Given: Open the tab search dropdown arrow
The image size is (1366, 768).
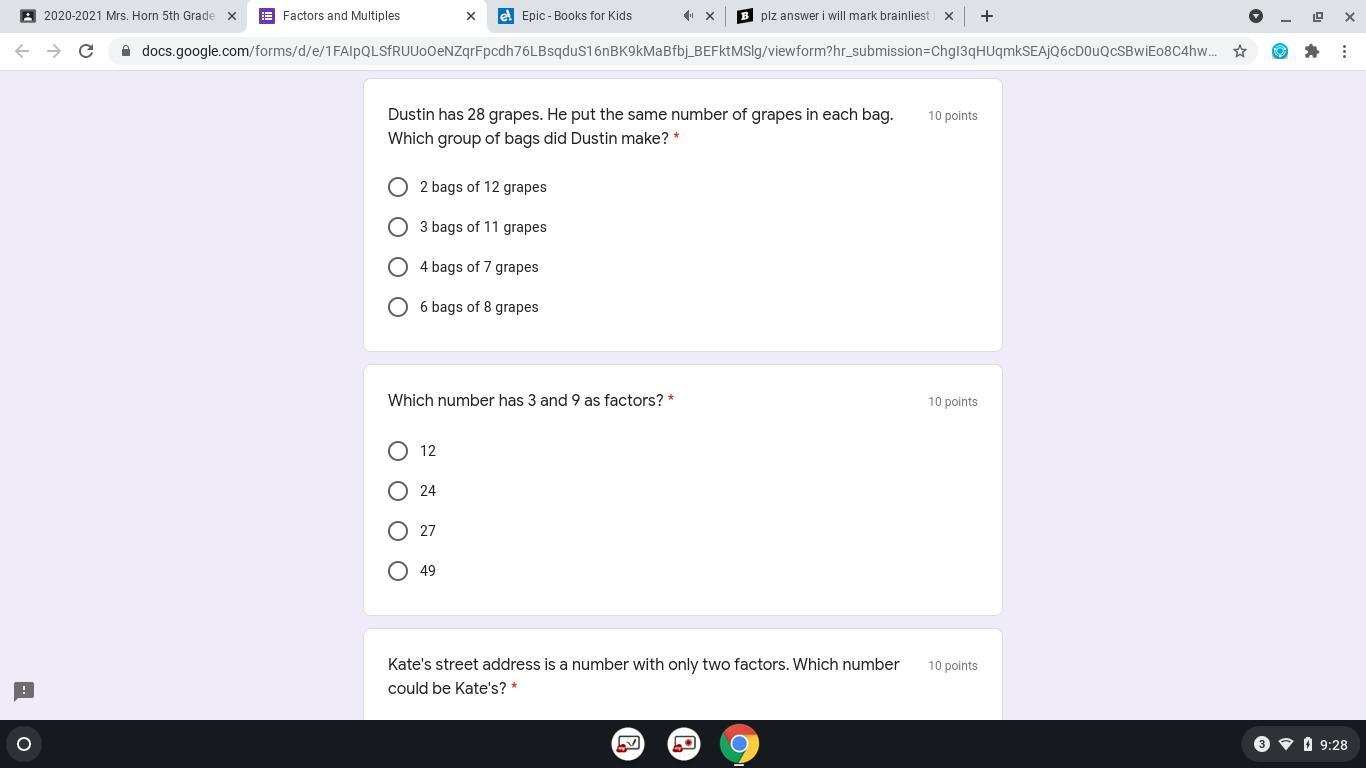Looking at the screenshot, I should [x=1256, y=16].
